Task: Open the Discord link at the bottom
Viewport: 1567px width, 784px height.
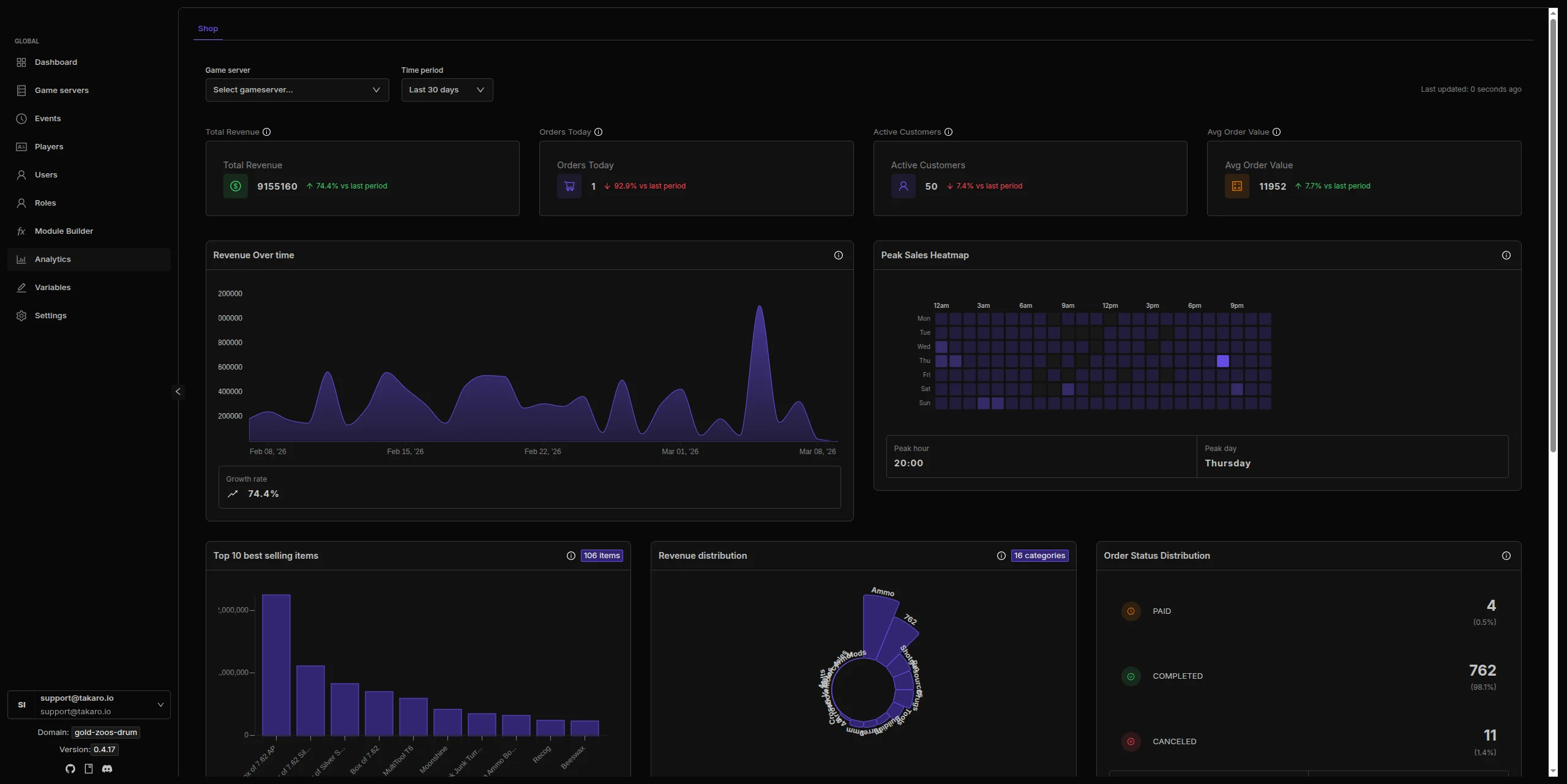Action: tap(107, 769)
